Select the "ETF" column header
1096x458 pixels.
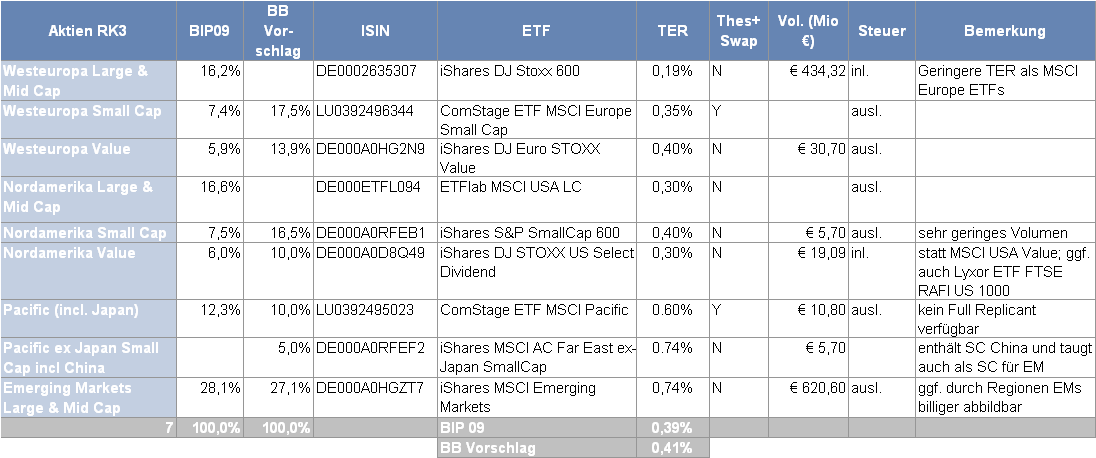537,31
